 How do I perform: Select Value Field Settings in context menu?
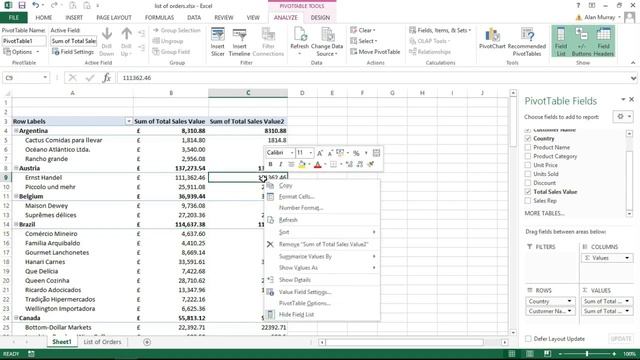[305, 292]
